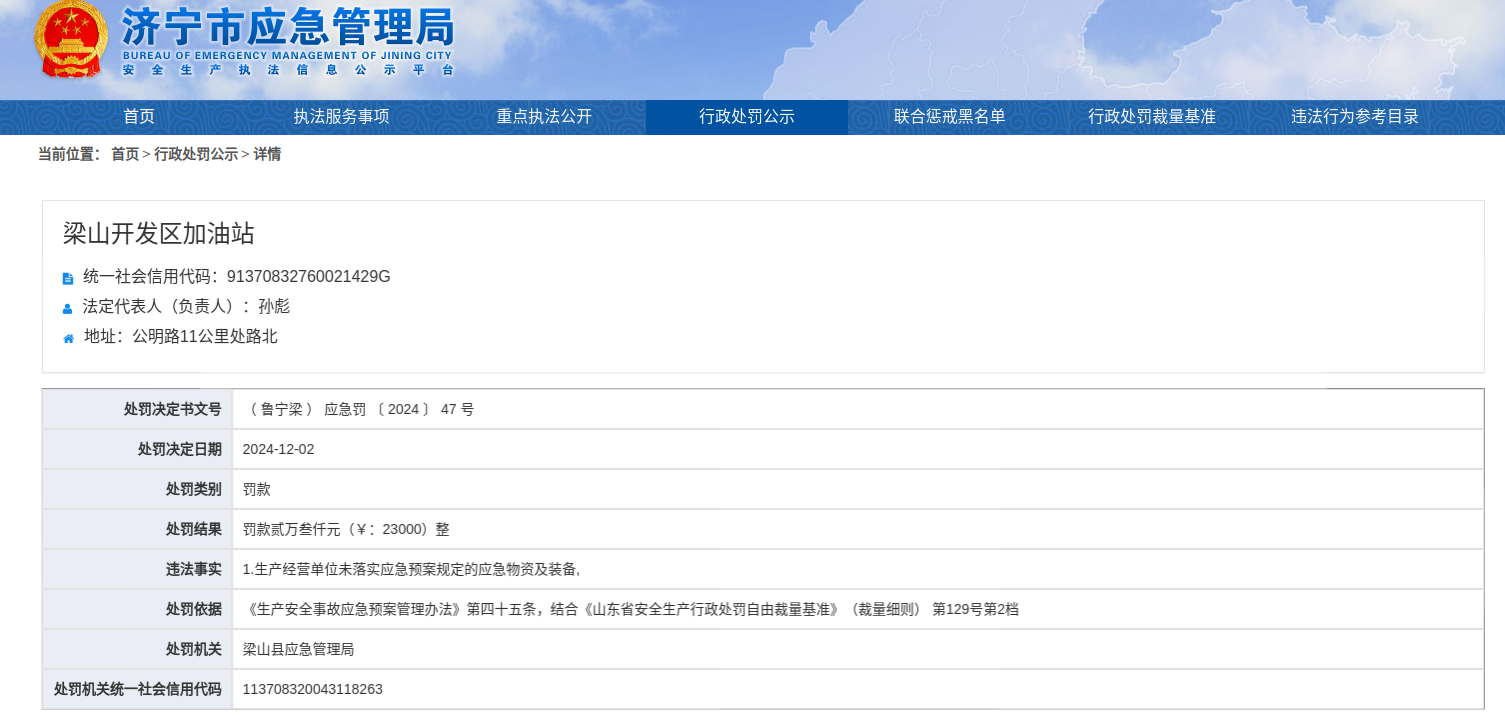The image size is (1505, 722).
Task: Click the 处罚机关 label cell
Action: pyautogui.click(x=138, y=649)
